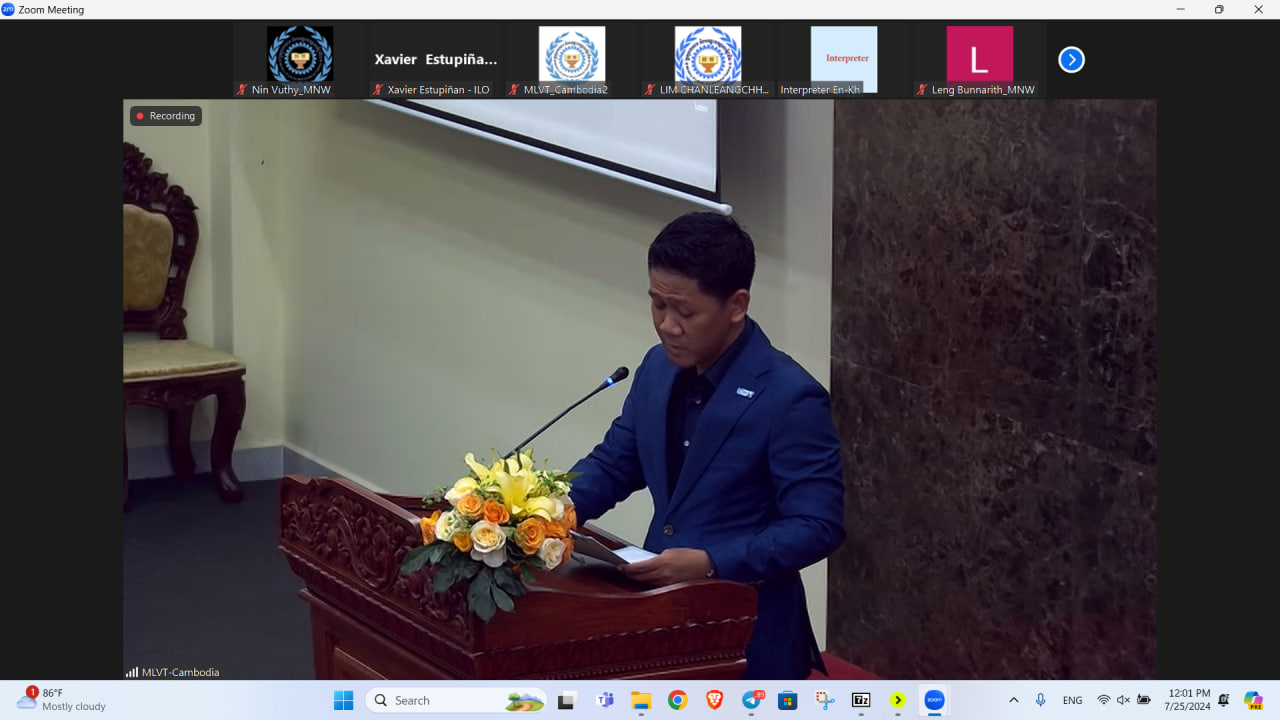Launch Google Chrome from taskbar
Viewport: 1280px width, 720px height.
[x=677, y=700]
